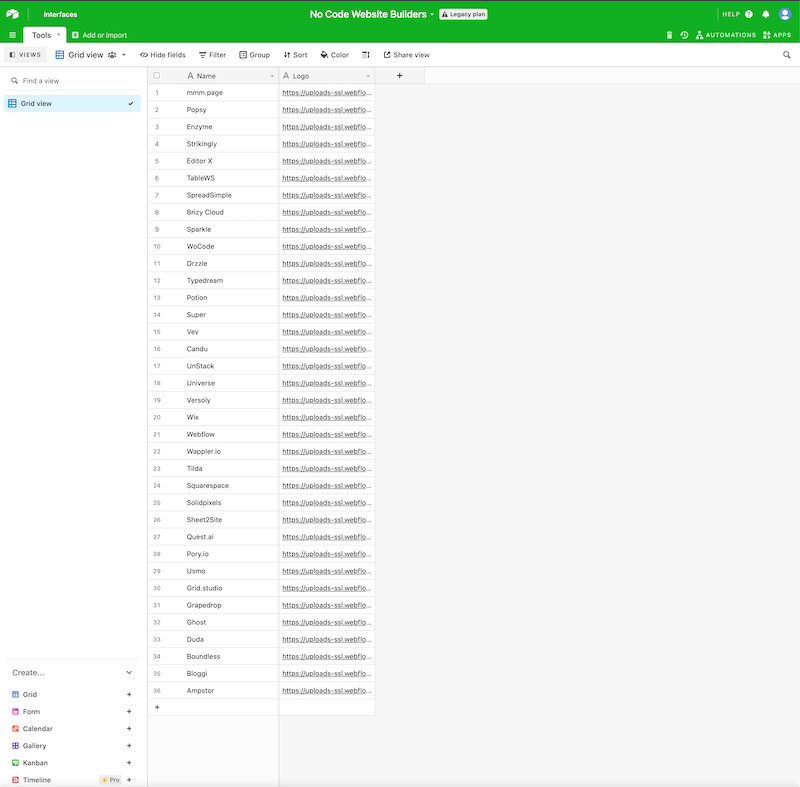800x787 pixels.
Task: View the base snapshot history
Action: [x=684, y=34]
